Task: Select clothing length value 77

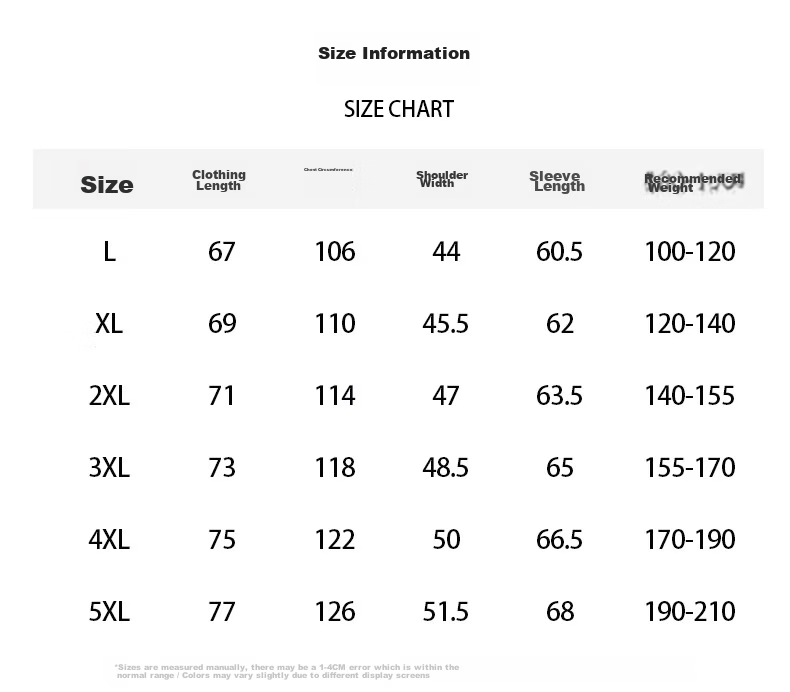Action: (x=222, y=612)
